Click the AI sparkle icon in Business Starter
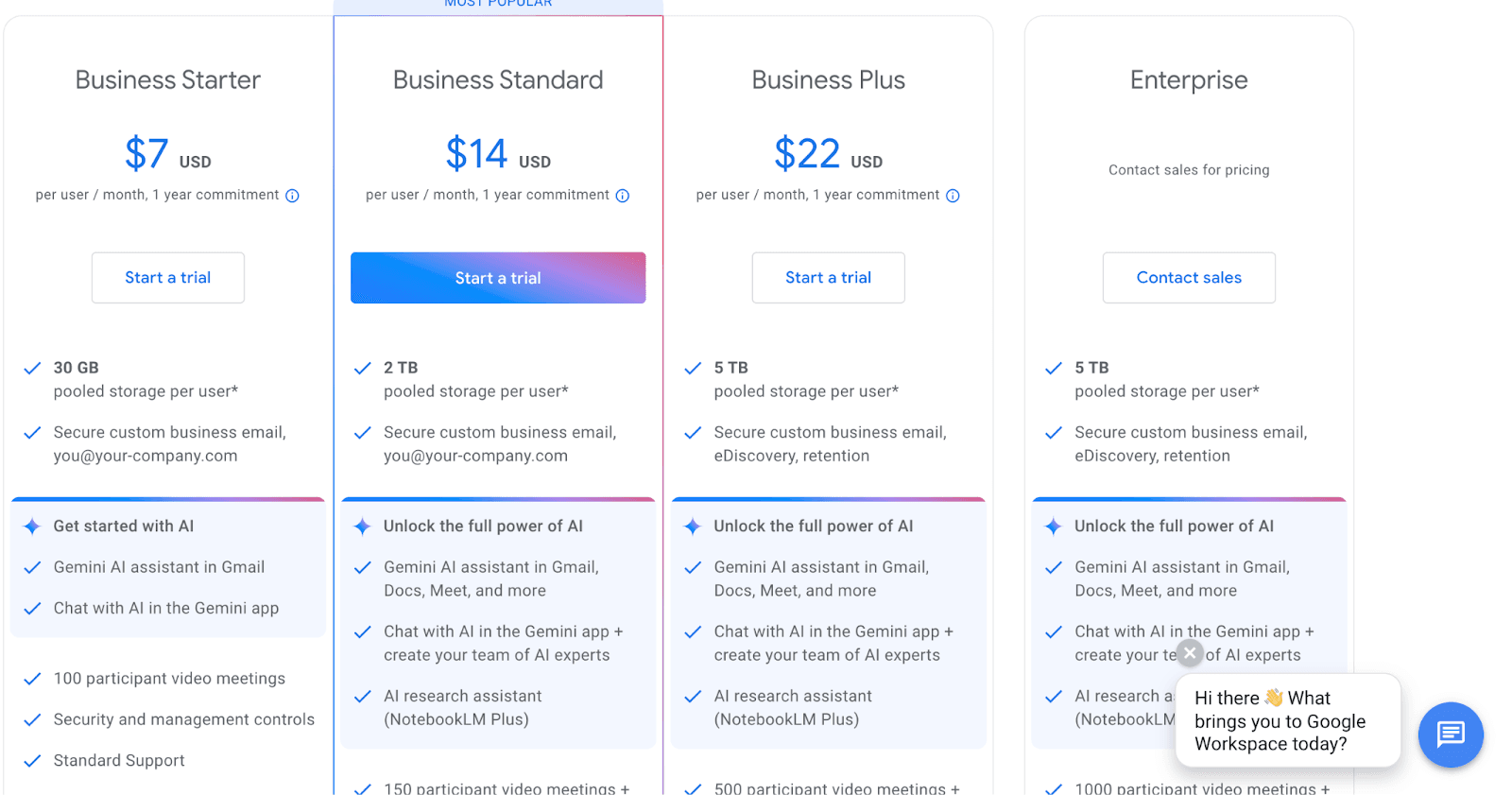 point(32,527)
